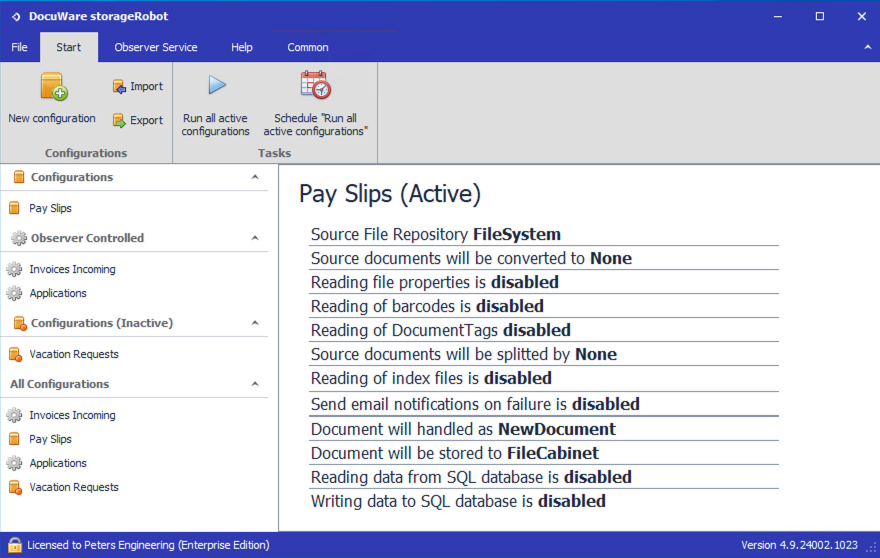Click Pay Slips icon under All Configurations
The height and width of the screenshot is (558, 880).
click(x=15, y=439)
